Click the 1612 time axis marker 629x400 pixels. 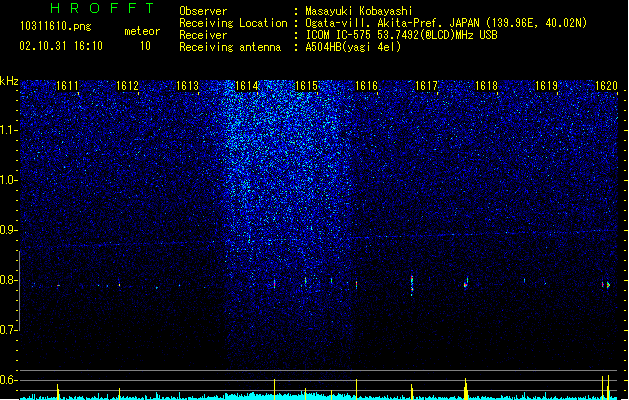tap(127, 86)
